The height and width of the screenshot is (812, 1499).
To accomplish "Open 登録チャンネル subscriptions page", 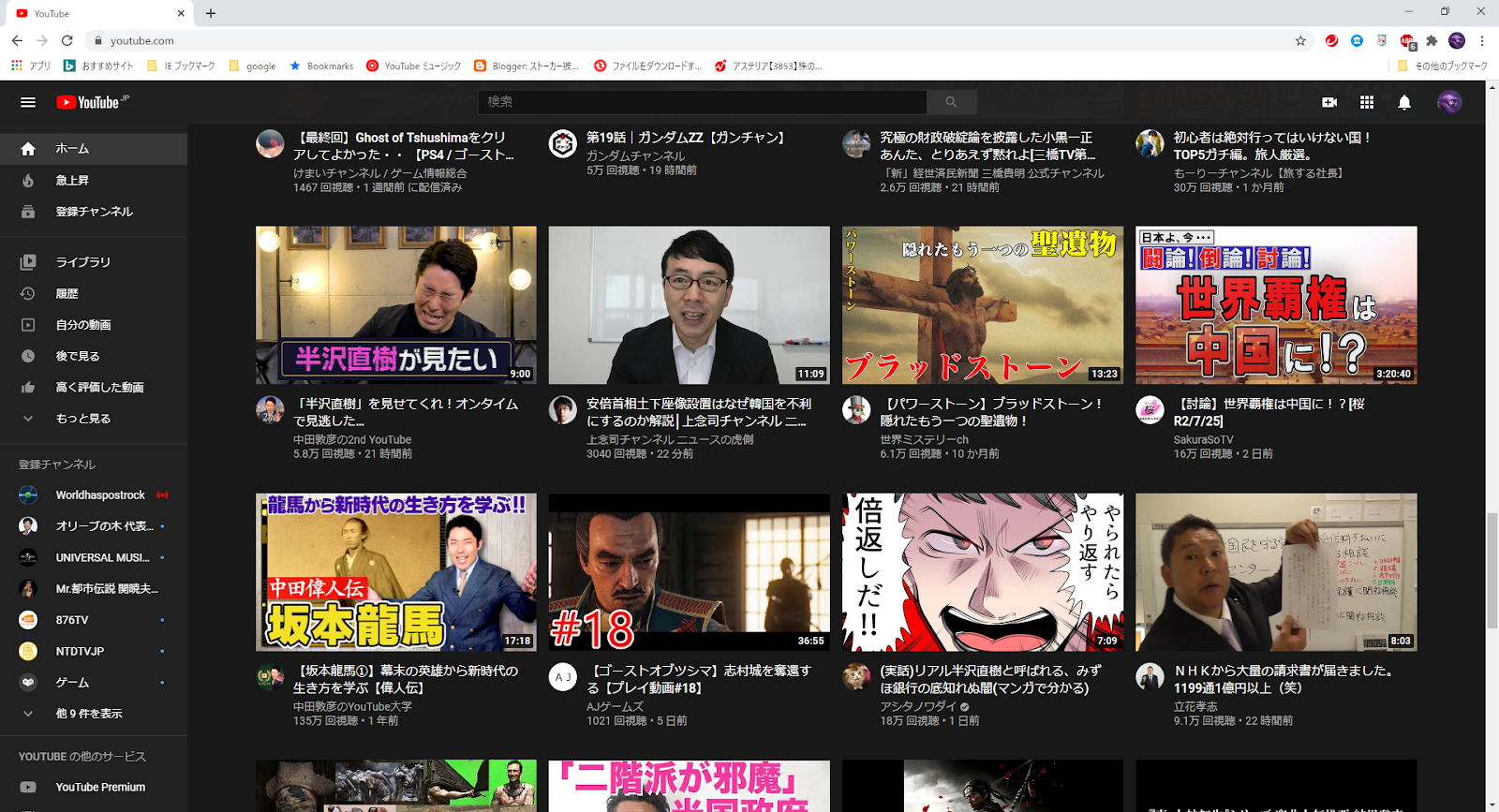I will pos(94,212).
